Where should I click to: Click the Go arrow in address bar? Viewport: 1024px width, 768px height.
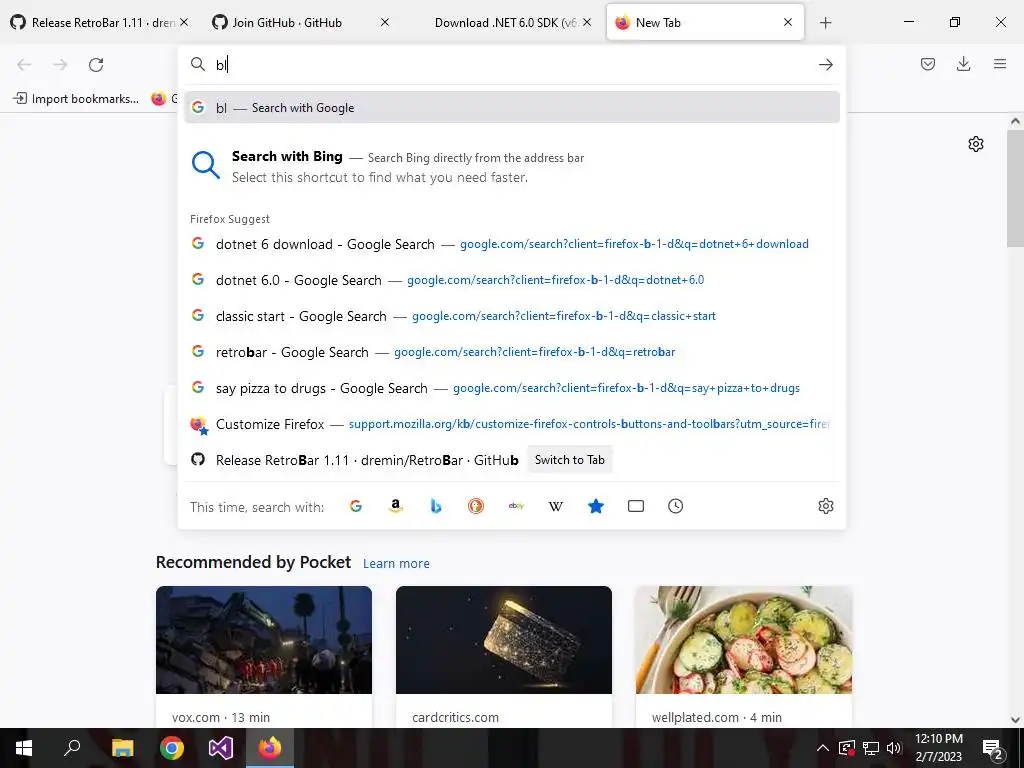pyautogui.click(x=825, y=65)
